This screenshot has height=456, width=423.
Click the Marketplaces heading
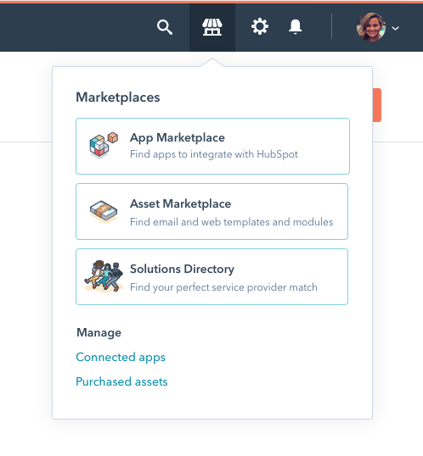click(118, 97)
